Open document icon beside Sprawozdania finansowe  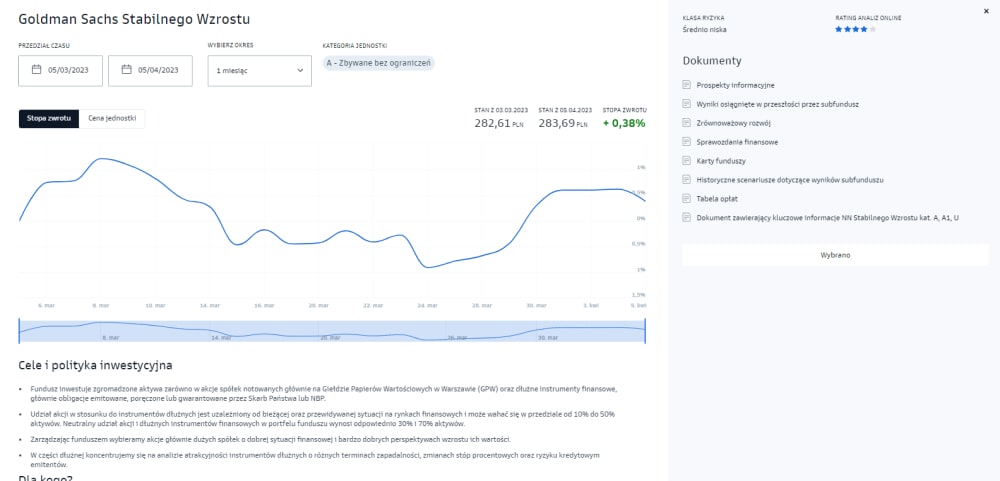687,142
